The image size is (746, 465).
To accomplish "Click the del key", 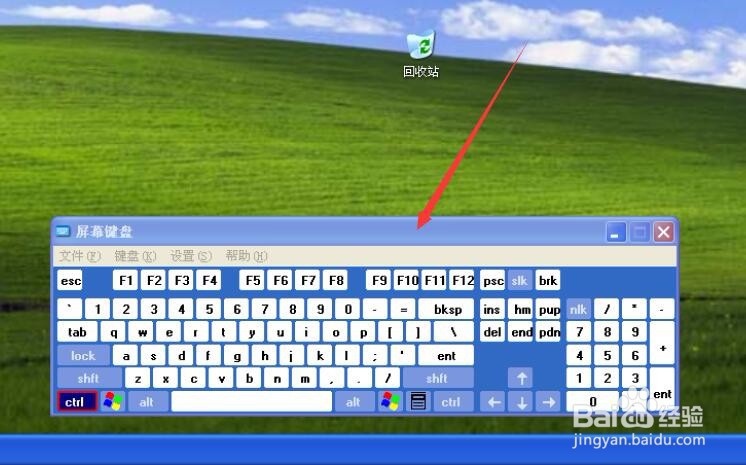I will tap(492, 332).
